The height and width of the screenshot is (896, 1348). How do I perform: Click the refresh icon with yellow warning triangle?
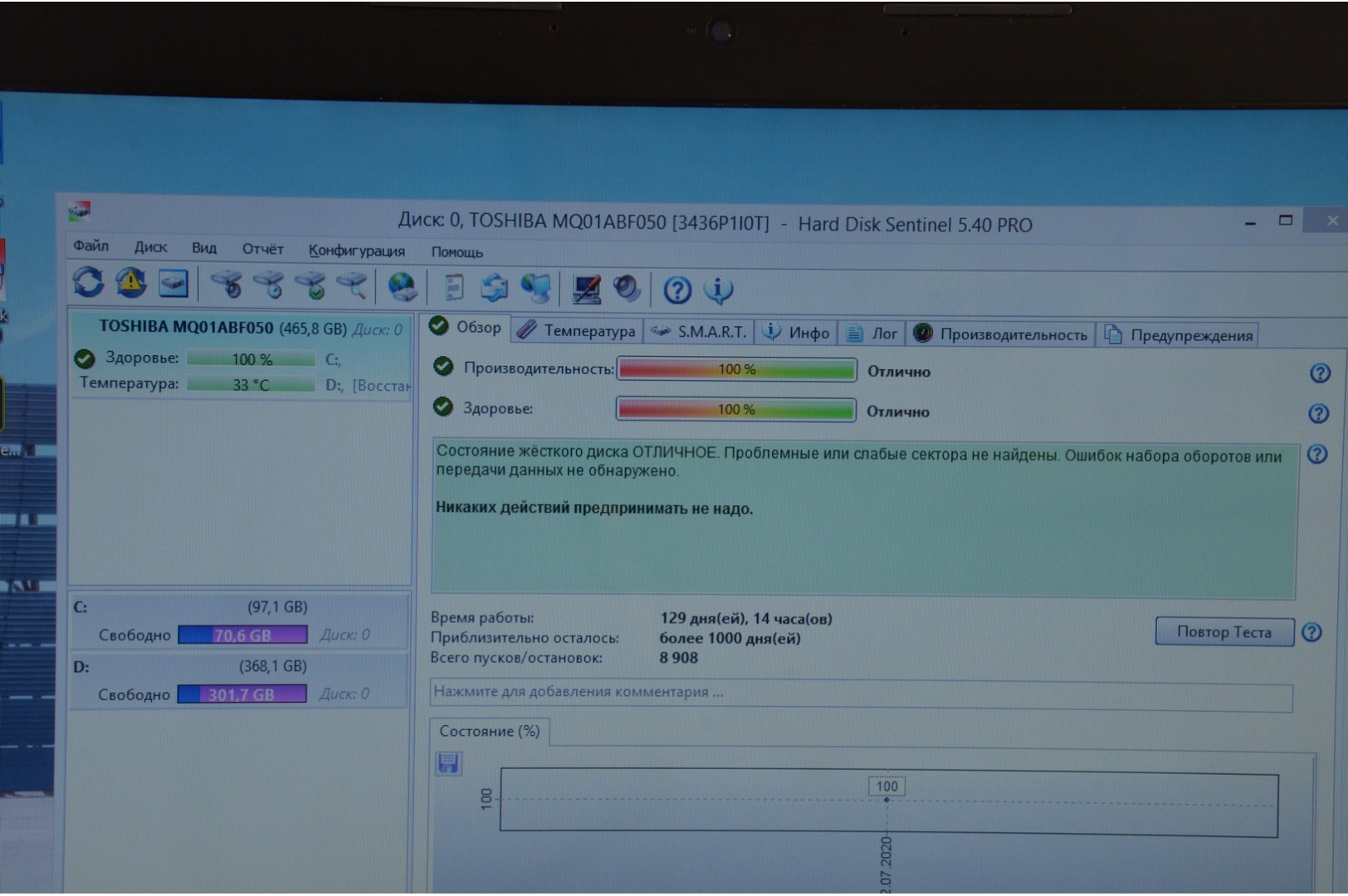pyautogui.click(x=130, y=284)
